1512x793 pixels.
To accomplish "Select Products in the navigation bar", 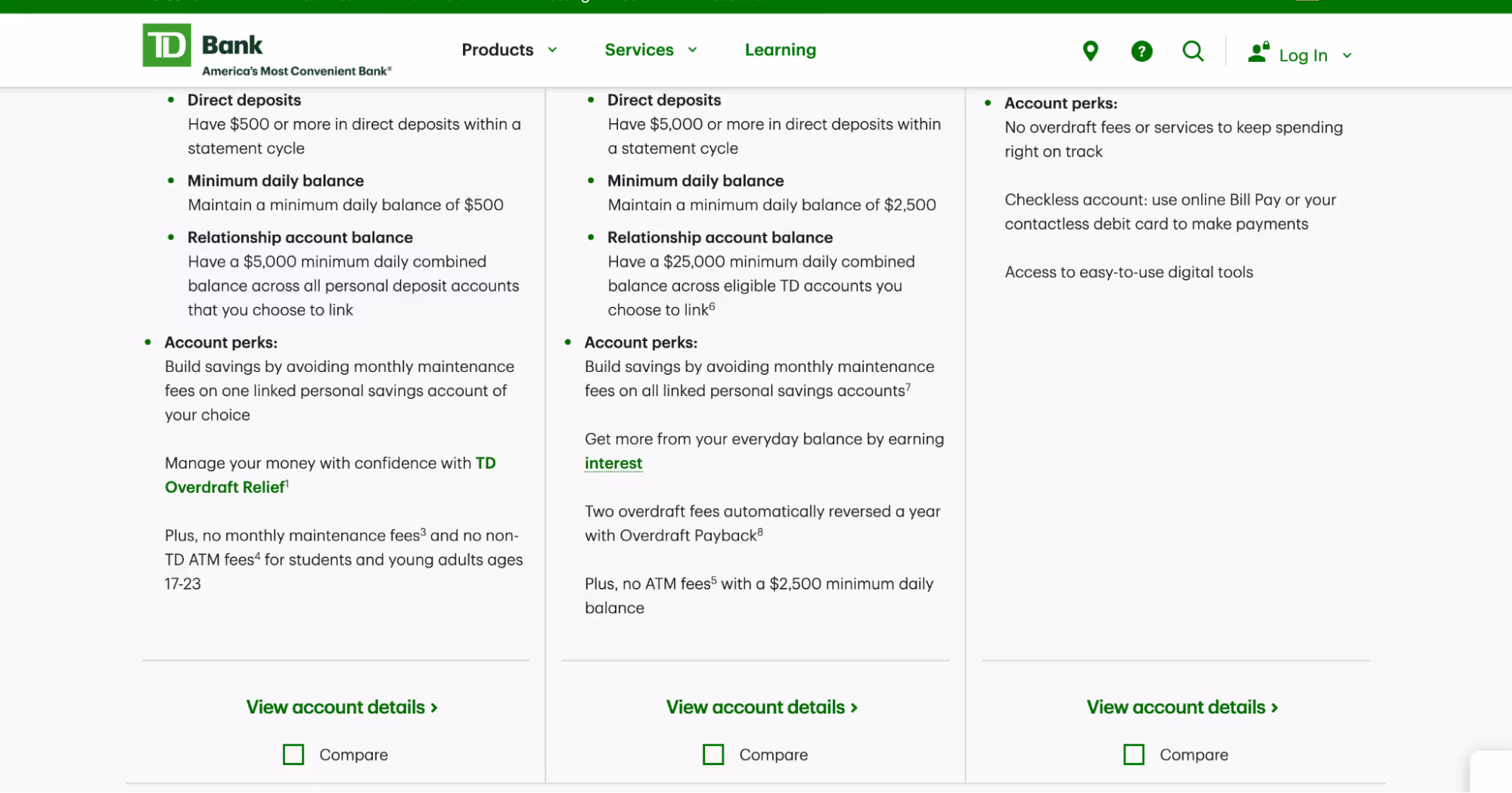I will 498,50.
